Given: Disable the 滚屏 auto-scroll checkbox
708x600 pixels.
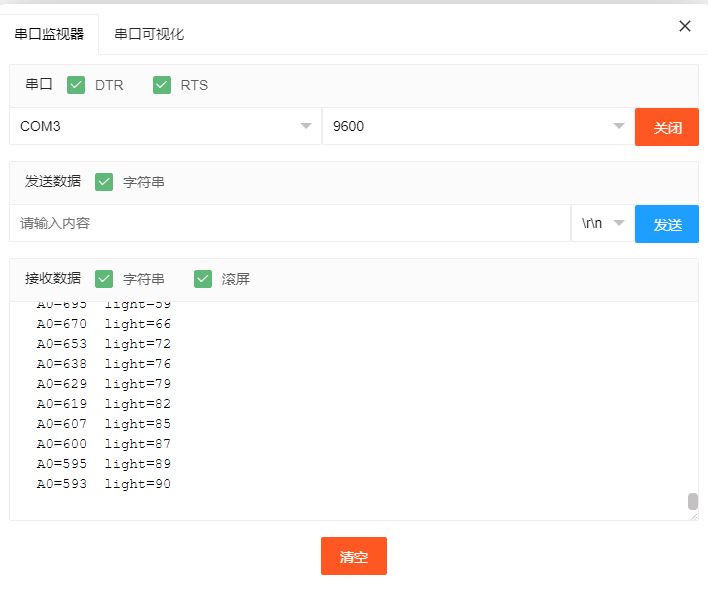Looking at the screenshot, I should tap(203, 279).
